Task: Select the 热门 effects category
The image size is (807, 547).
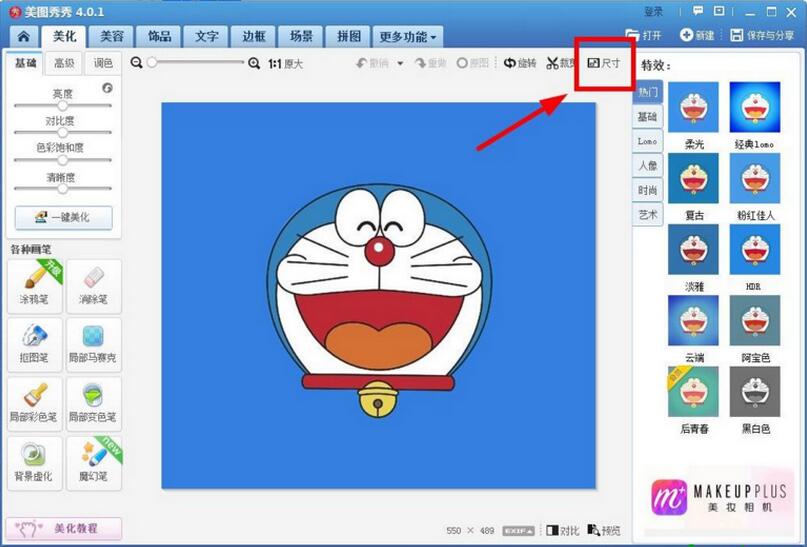Action: 648,92
